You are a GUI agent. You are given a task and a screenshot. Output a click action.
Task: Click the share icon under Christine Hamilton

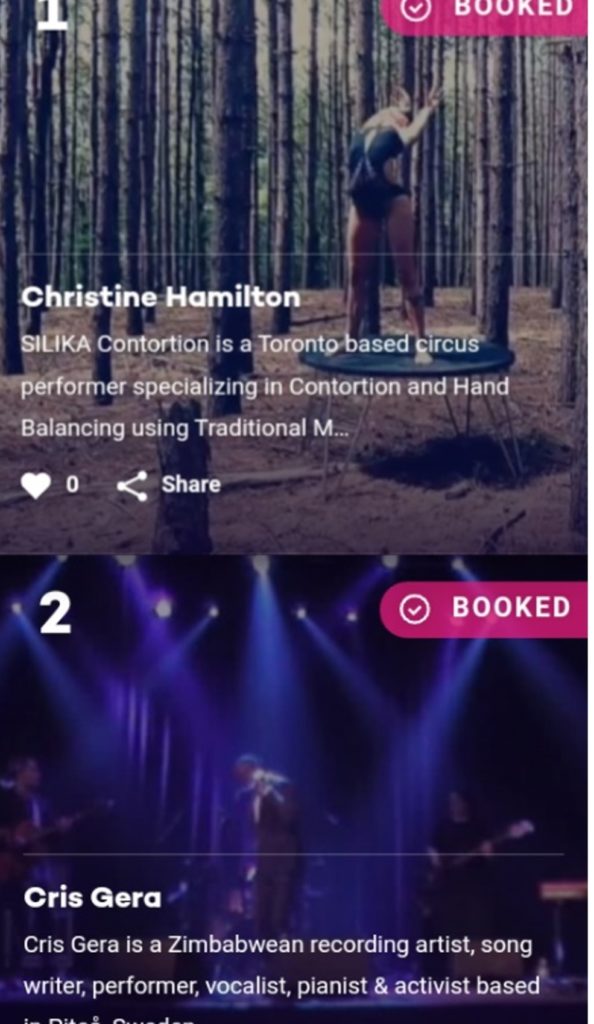coord(133,486)
